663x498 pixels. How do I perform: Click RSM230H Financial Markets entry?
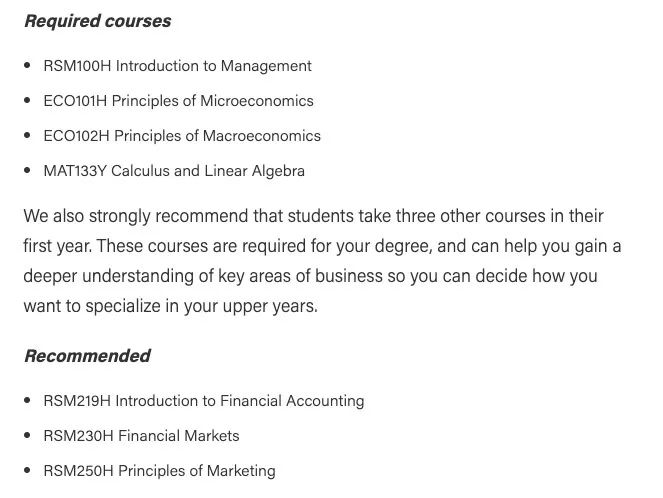[141, 436]
